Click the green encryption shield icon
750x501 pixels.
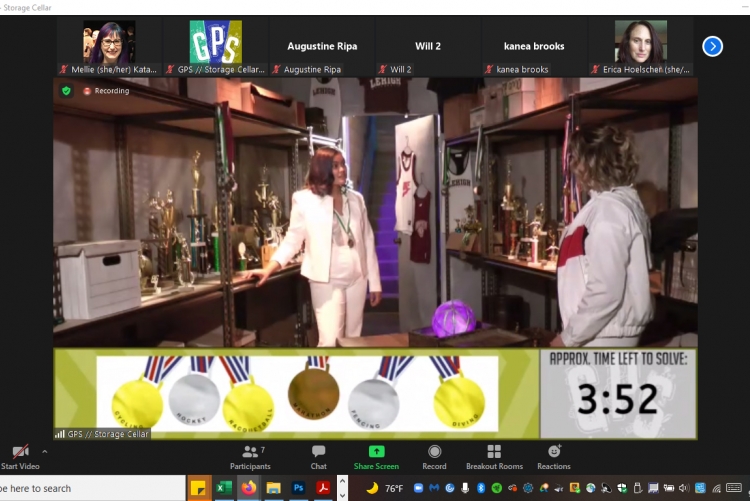pos(67,90)
